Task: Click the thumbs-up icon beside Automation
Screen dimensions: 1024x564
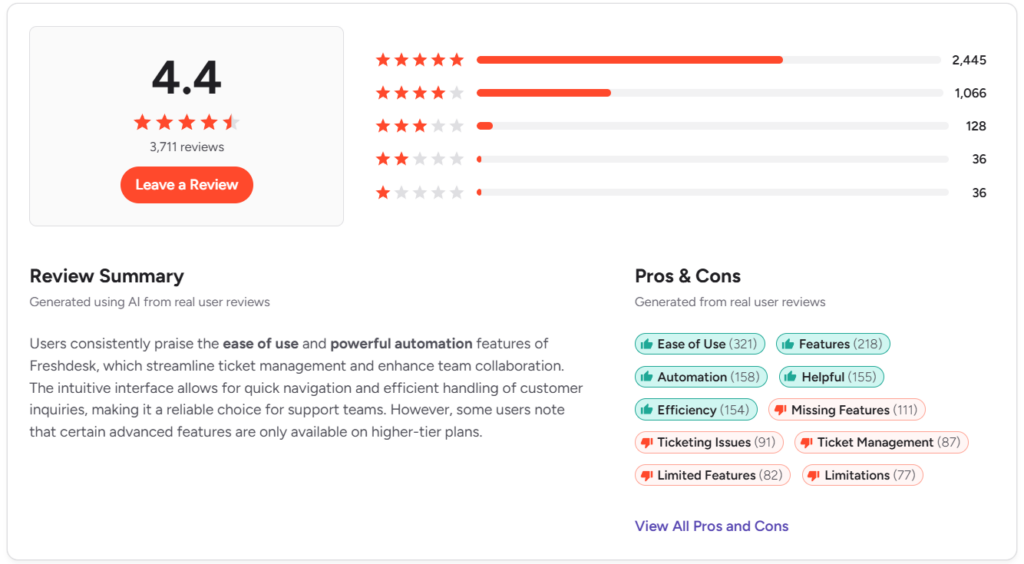Action: pos(646,377)
